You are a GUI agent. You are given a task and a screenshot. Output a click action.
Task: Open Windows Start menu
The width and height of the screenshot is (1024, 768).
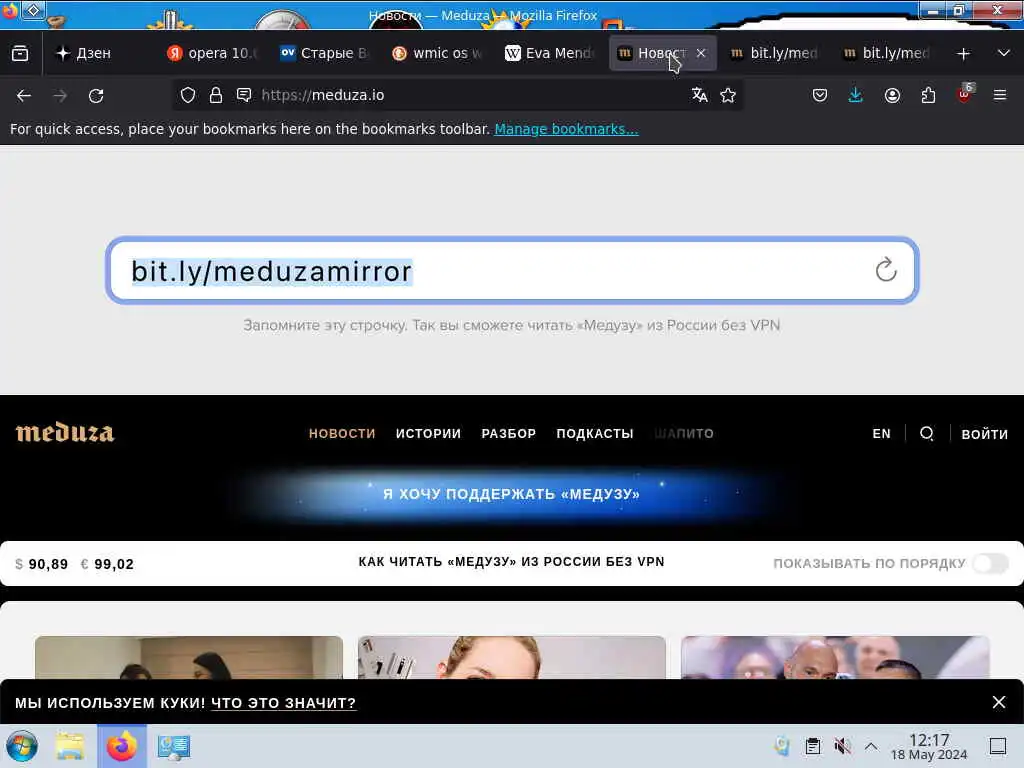[22, 746]
